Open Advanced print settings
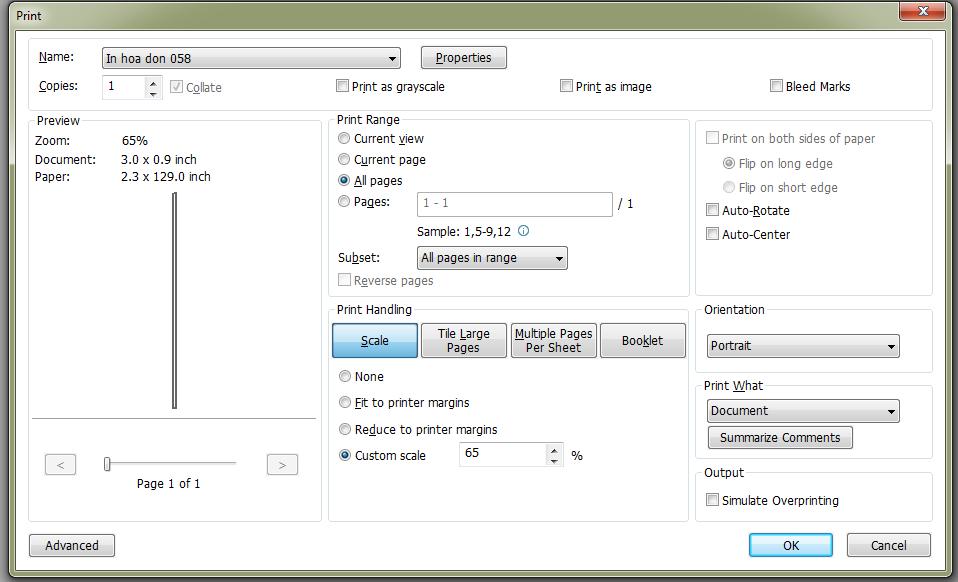The height and width of the screenshot is (582, 958). [x=72, y=545]
